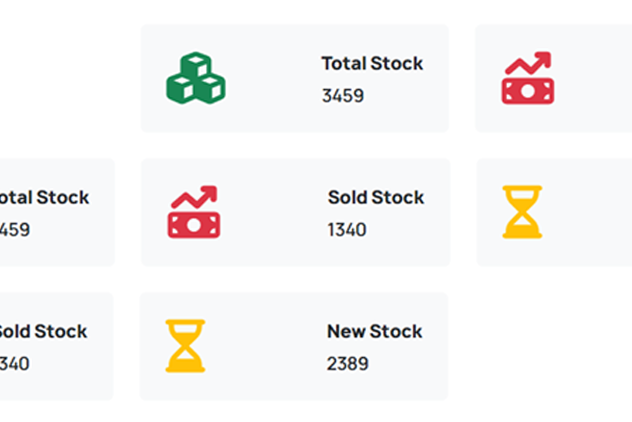Click the cropped "459" value at left edge
Viewport: 632px width, 422px height.
click(x=14, y=230)
